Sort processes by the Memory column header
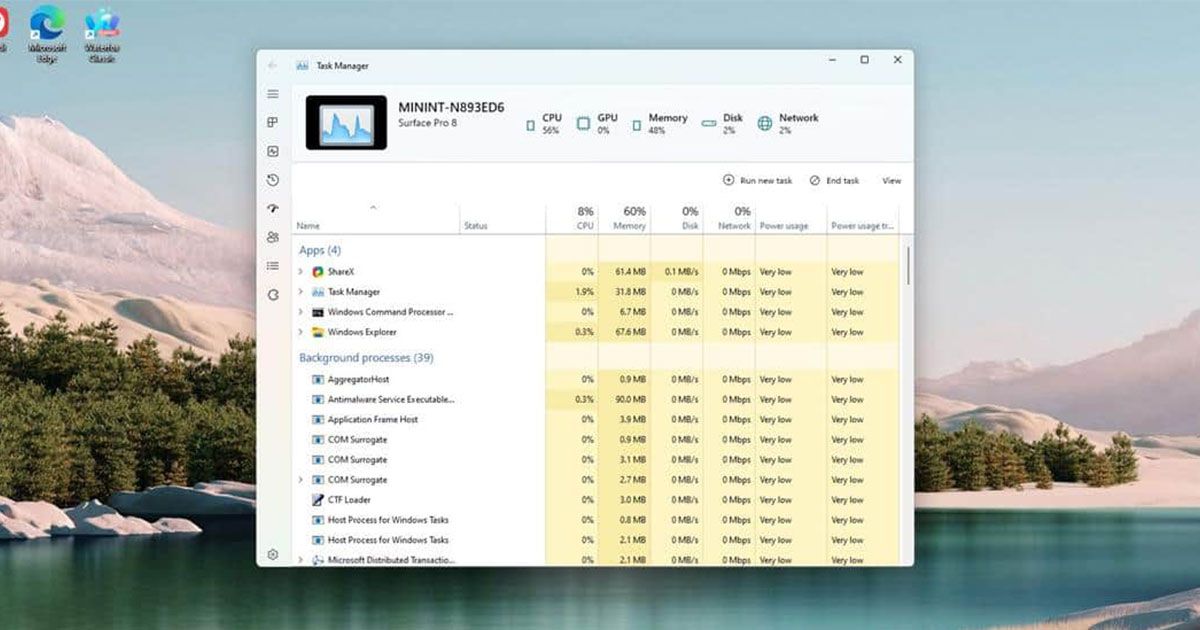 click(626, 218)
